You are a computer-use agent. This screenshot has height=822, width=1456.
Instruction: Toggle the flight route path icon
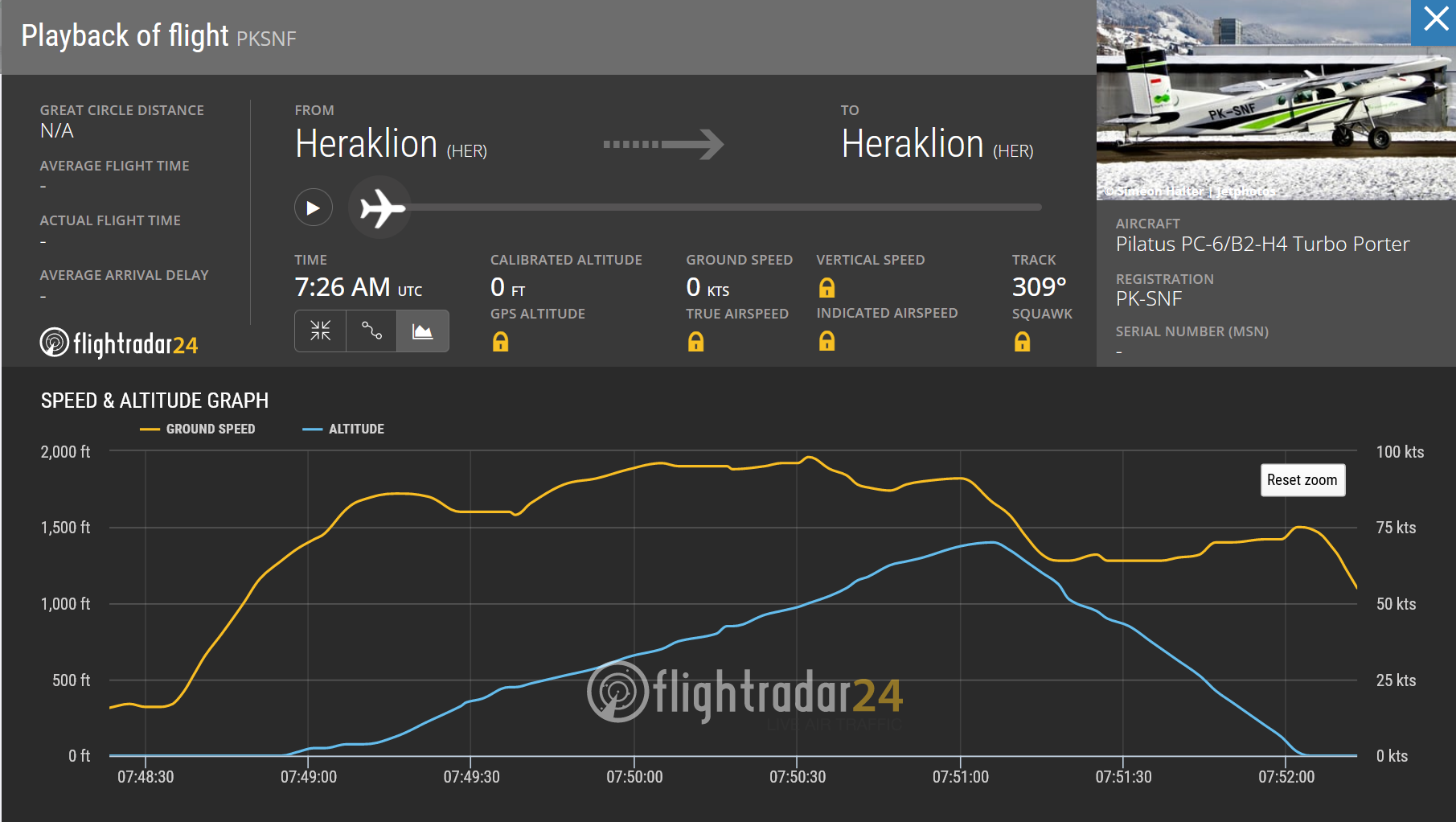click(x=371, y=331)
